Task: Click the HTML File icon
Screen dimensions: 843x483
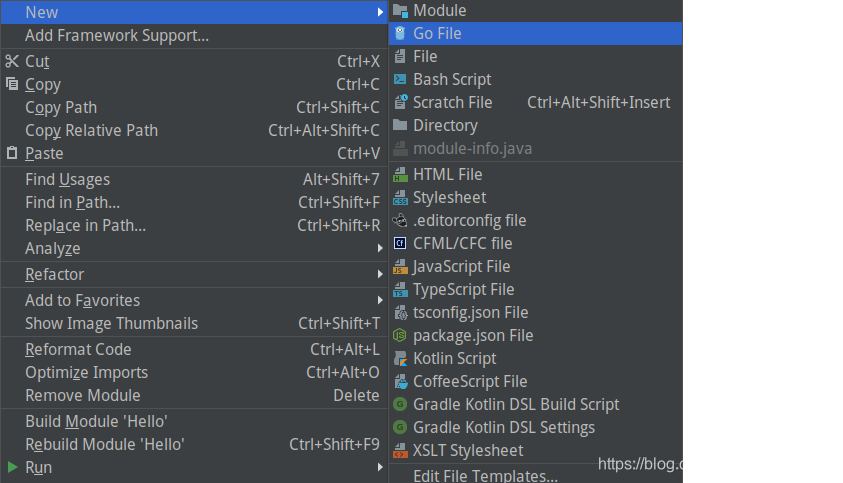Action: 400,174
